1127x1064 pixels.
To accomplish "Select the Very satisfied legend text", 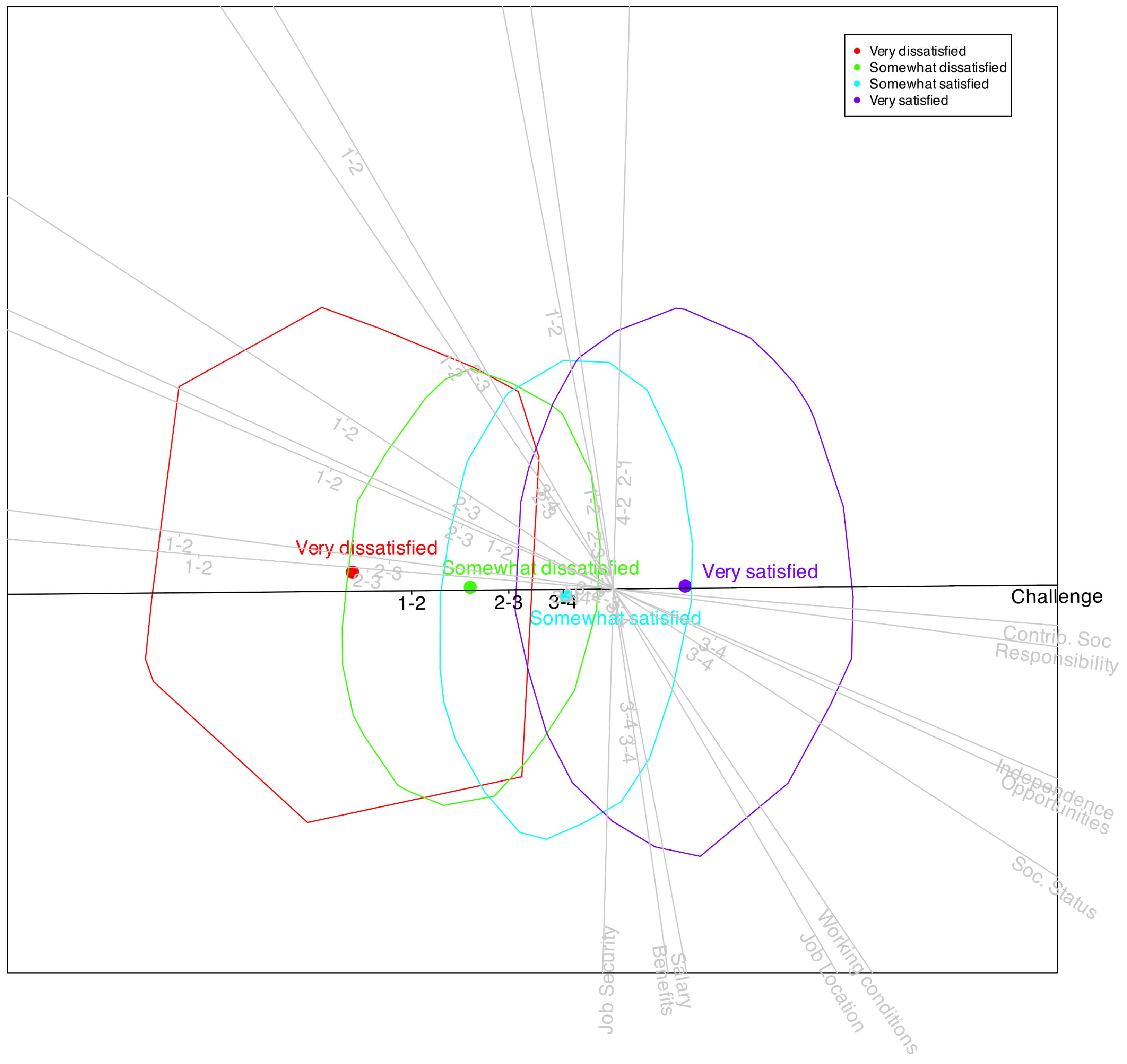I will [909, 101].
